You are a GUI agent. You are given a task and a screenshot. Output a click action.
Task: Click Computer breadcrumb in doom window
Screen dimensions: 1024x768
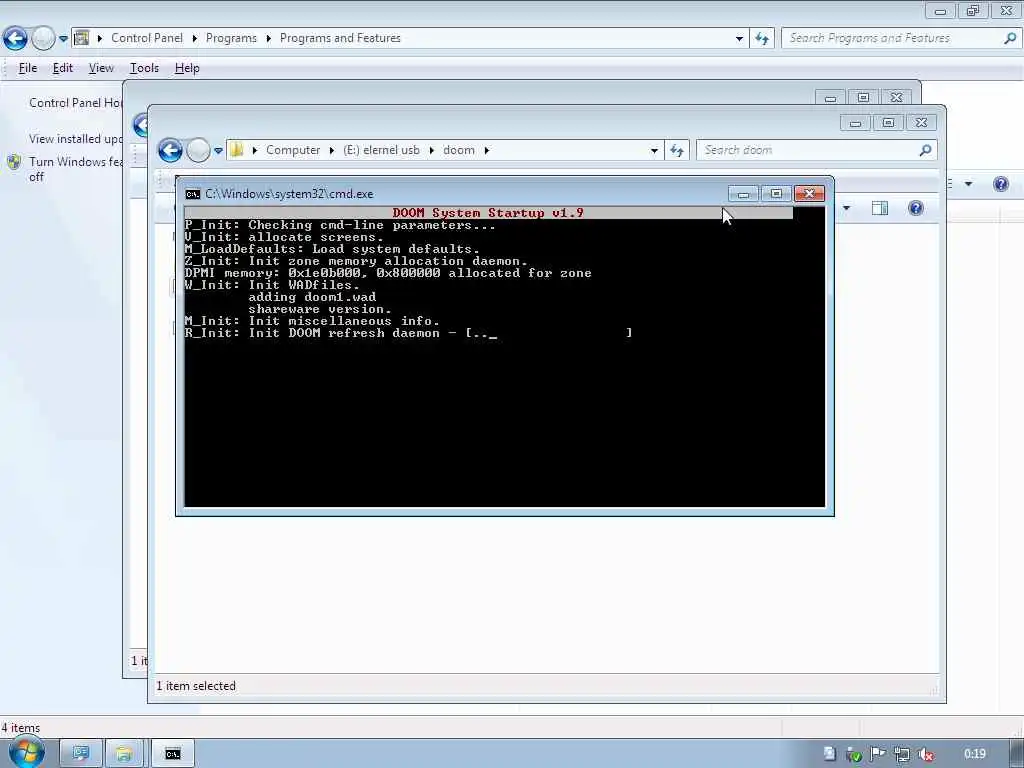(293, 150)
